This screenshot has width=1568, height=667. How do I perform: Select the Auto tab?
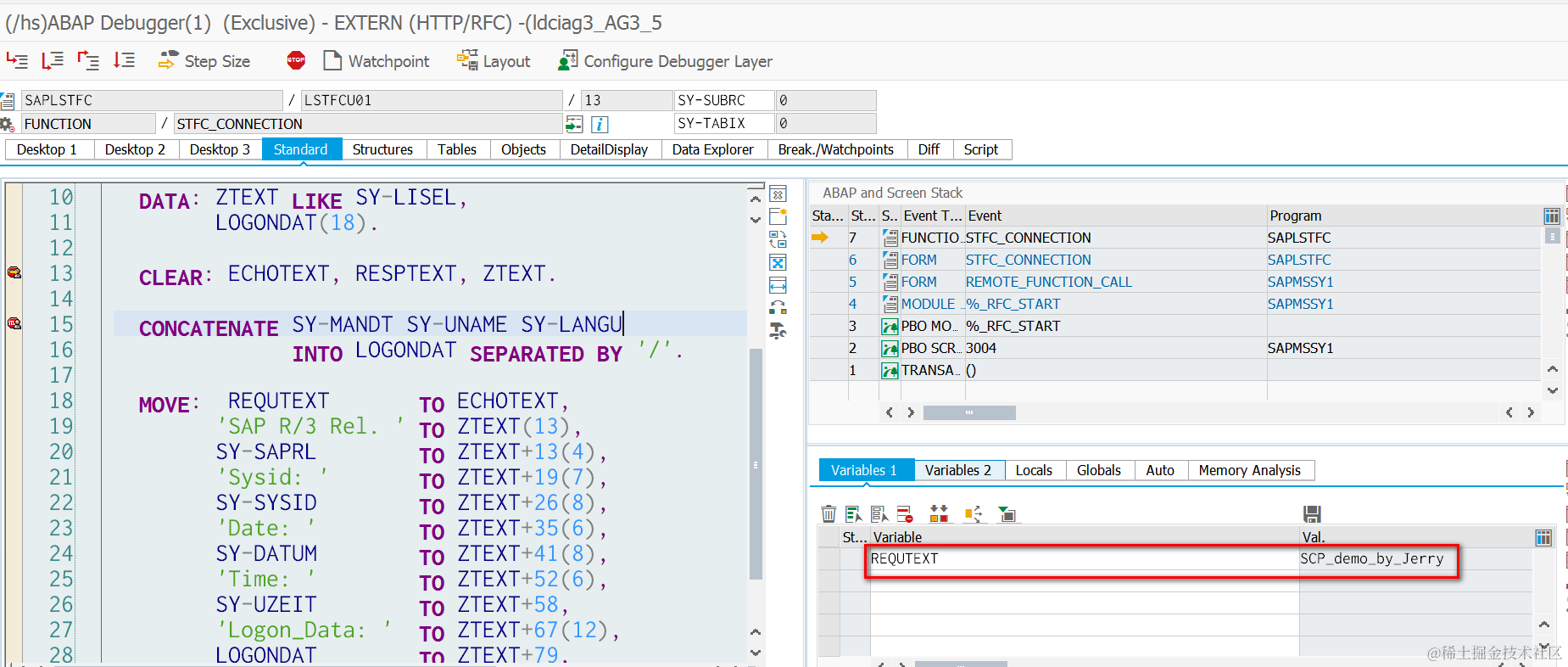(x=1160, y=470)
